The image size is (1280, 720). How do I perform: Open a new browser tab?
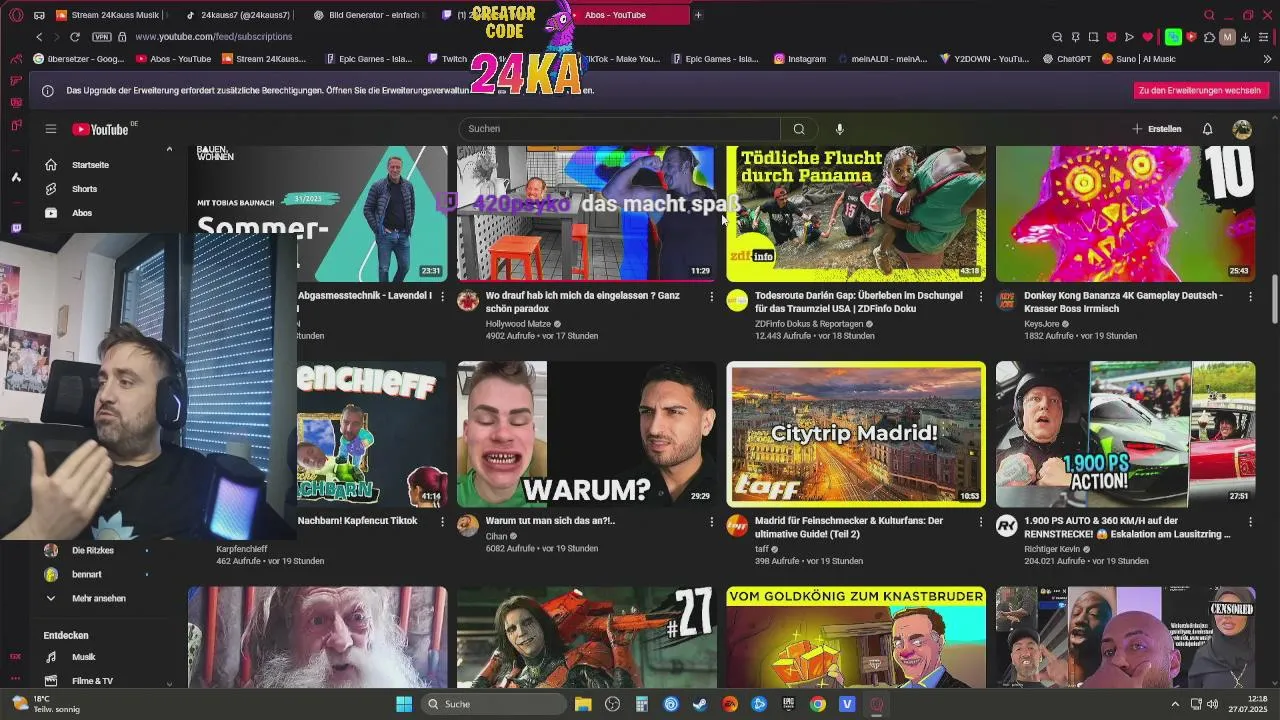coord(698,15)
